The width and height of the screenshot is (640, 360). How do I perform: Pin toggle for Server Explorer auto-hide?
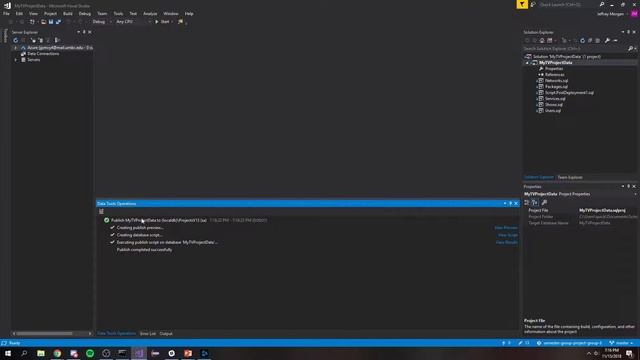(x=84, y=32)
